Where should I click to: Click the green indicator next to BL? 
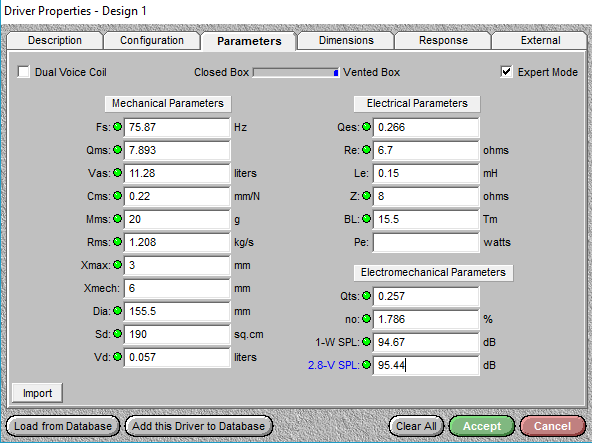pos(366,219)
